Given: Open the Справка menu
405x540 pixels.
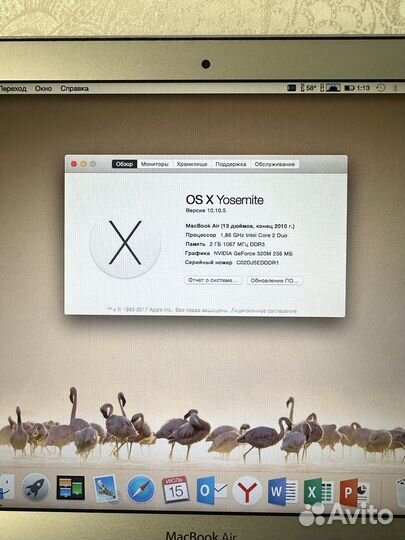Looking at the screenshot, I should click(74, 89).
